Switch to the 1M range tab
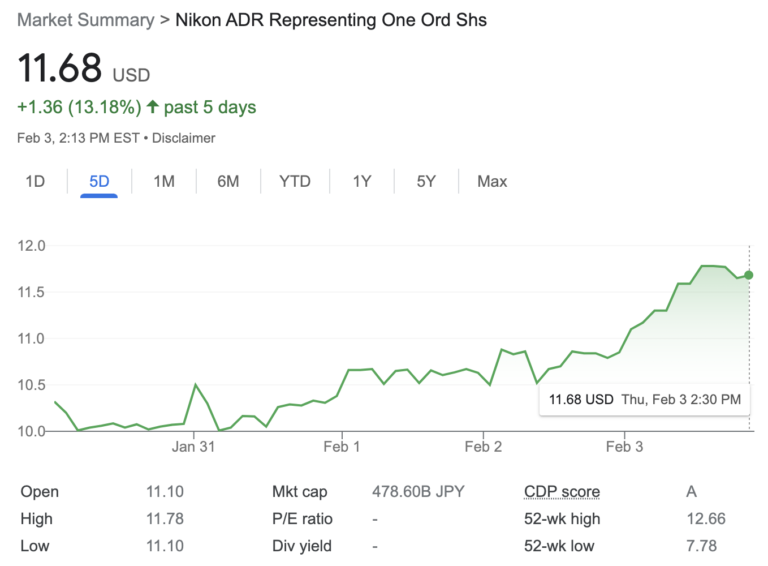 coord(164,182)
